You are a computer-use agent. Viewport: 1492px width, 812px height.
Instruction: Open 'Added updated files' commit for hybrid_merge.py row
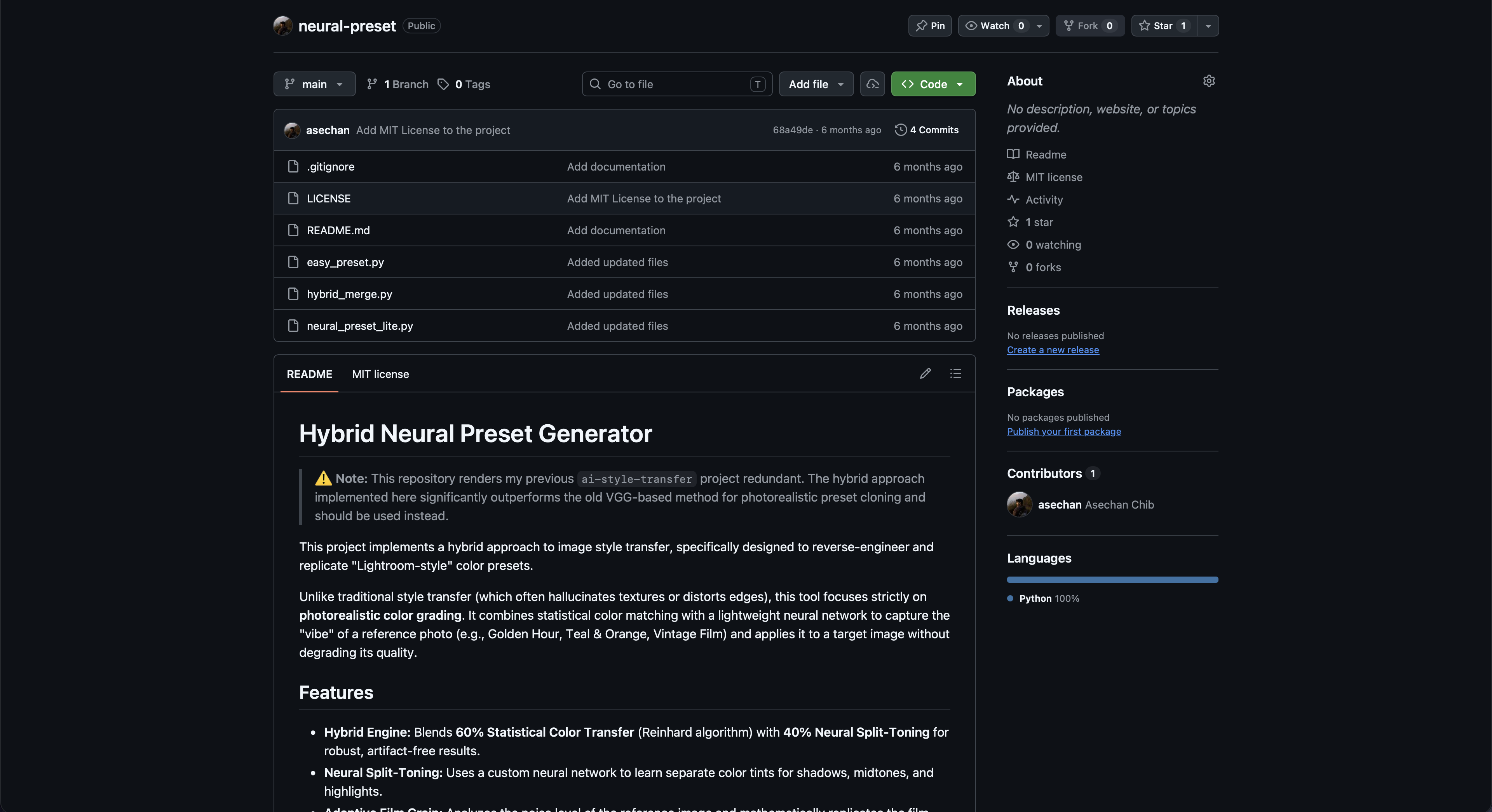[617, 294]
